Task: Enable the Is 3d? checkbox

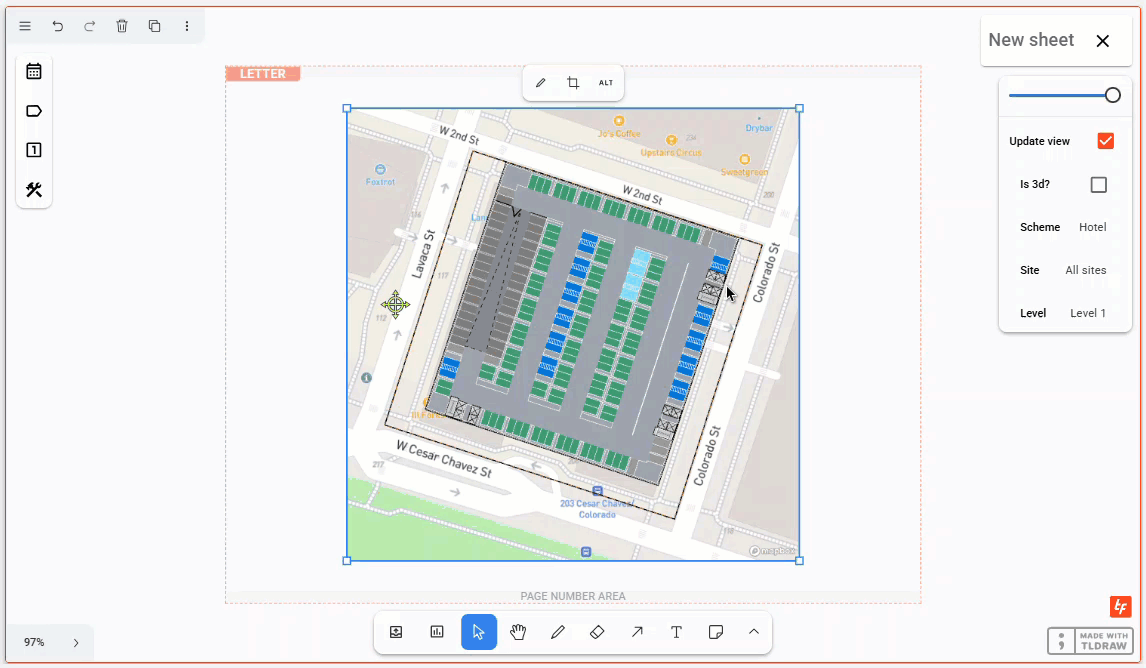Action: (x=1098, y=185)
